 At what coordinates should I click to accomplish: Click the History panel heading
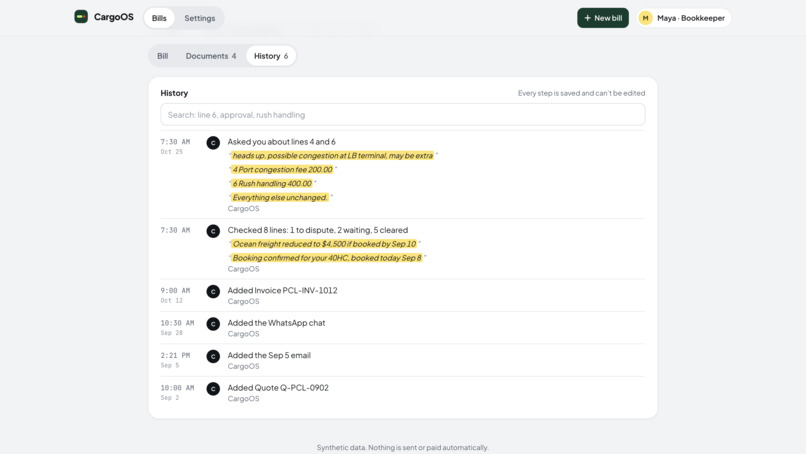tap(174, 93)
